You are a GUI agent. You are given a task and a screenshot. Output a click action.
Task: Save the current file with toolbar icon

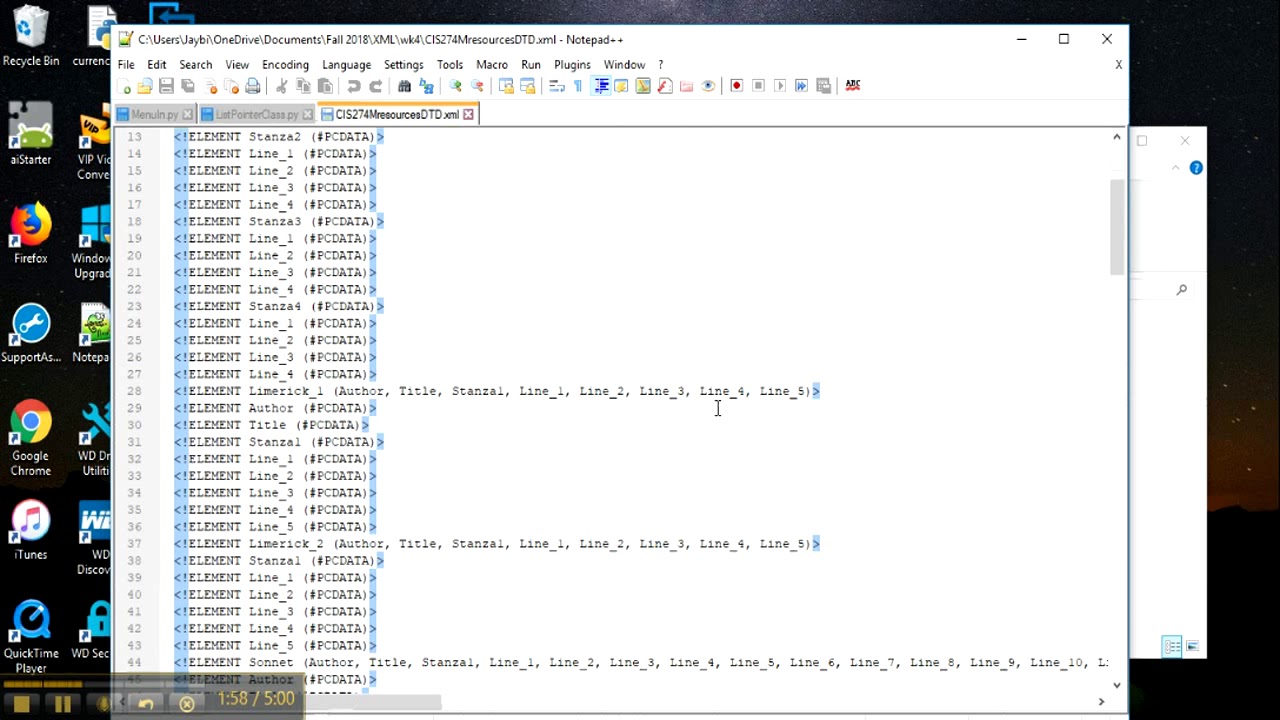tap(167, 86)
